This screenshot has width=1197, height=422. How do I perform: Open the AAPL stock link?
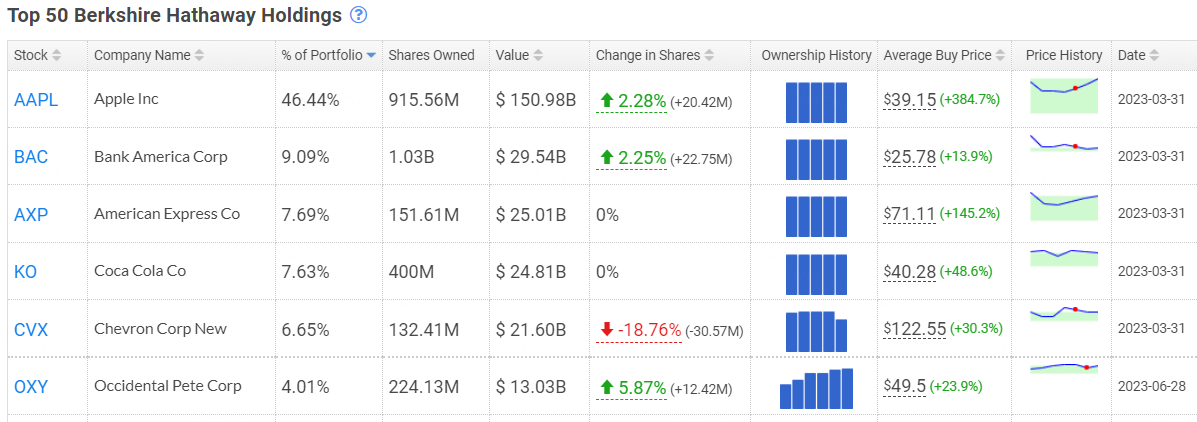(x=36, y=100)
